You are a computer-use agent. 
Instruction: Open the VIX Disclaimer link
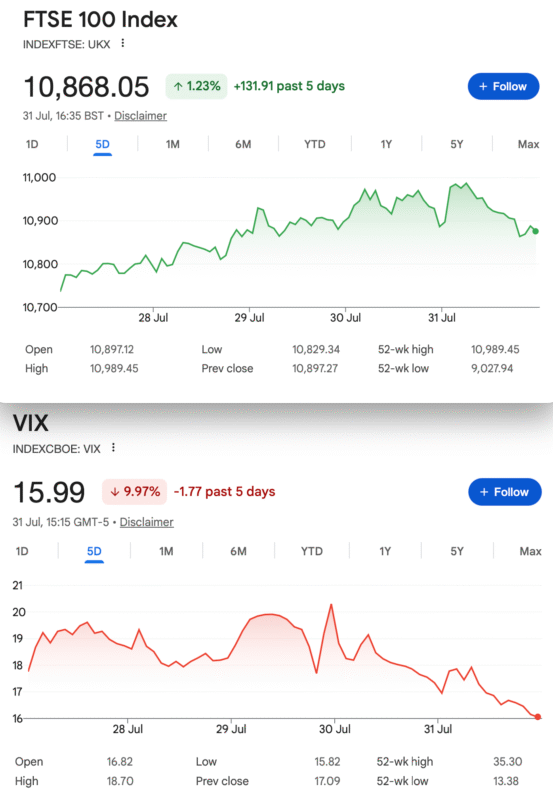pos(146,522)
